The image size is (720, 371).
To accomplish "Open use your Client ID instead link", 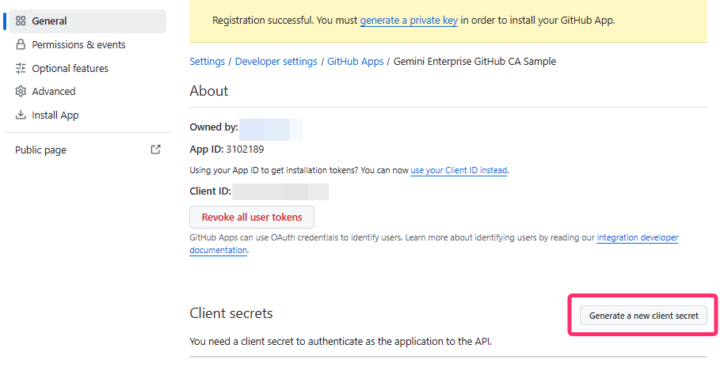I will (459, 170).
